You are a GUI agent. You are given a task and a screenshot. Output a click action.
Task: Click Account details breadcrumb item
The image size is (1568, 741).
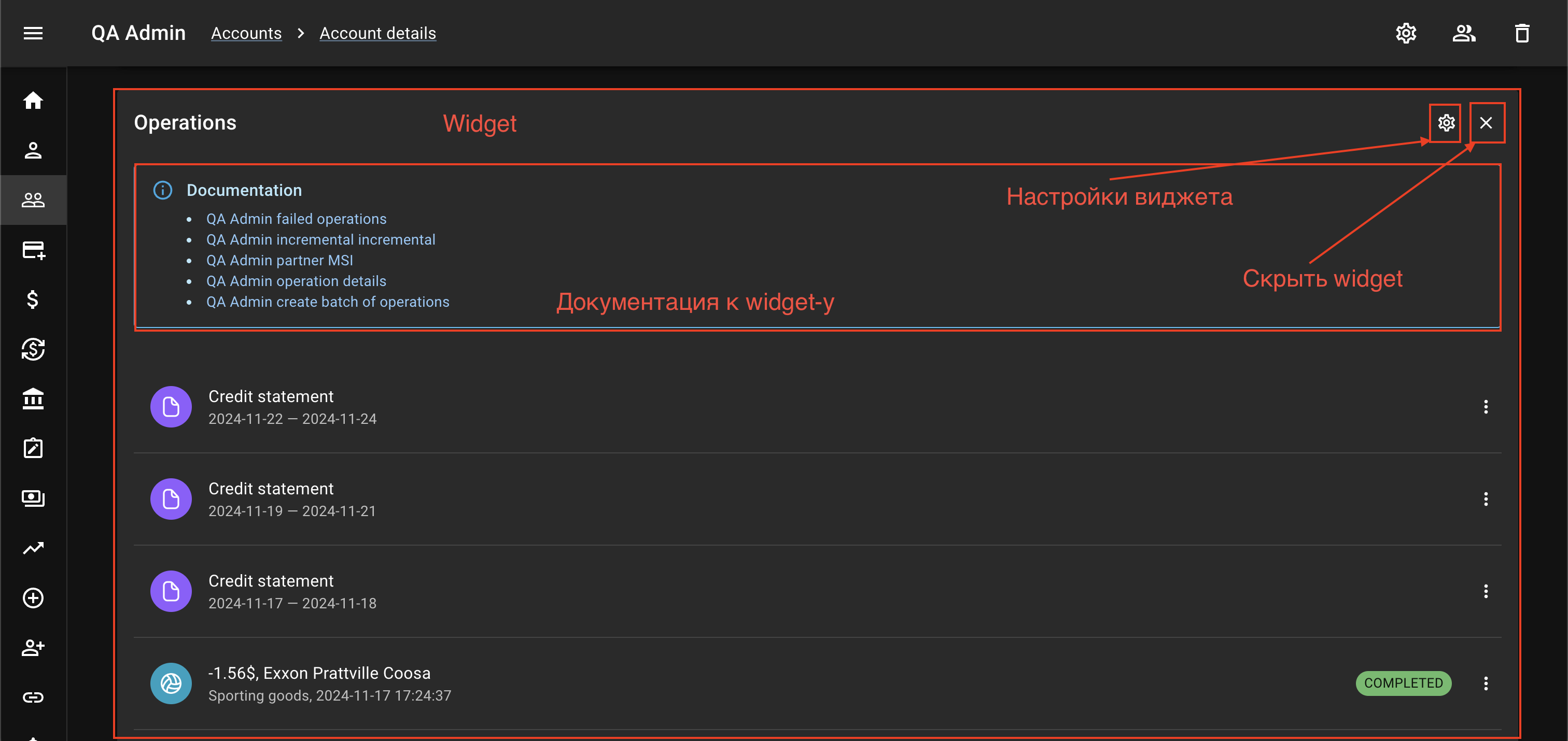(378, 33)
